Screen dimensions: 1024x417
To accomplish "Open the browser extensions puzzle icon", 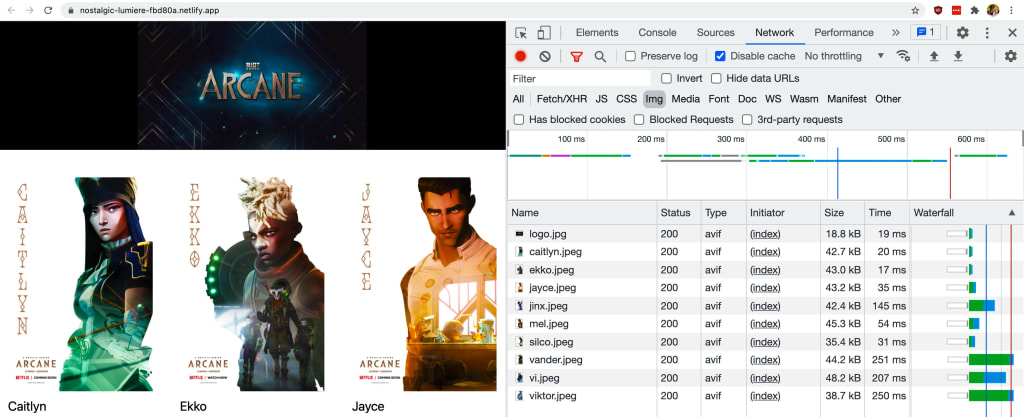I will click(975, 10).
